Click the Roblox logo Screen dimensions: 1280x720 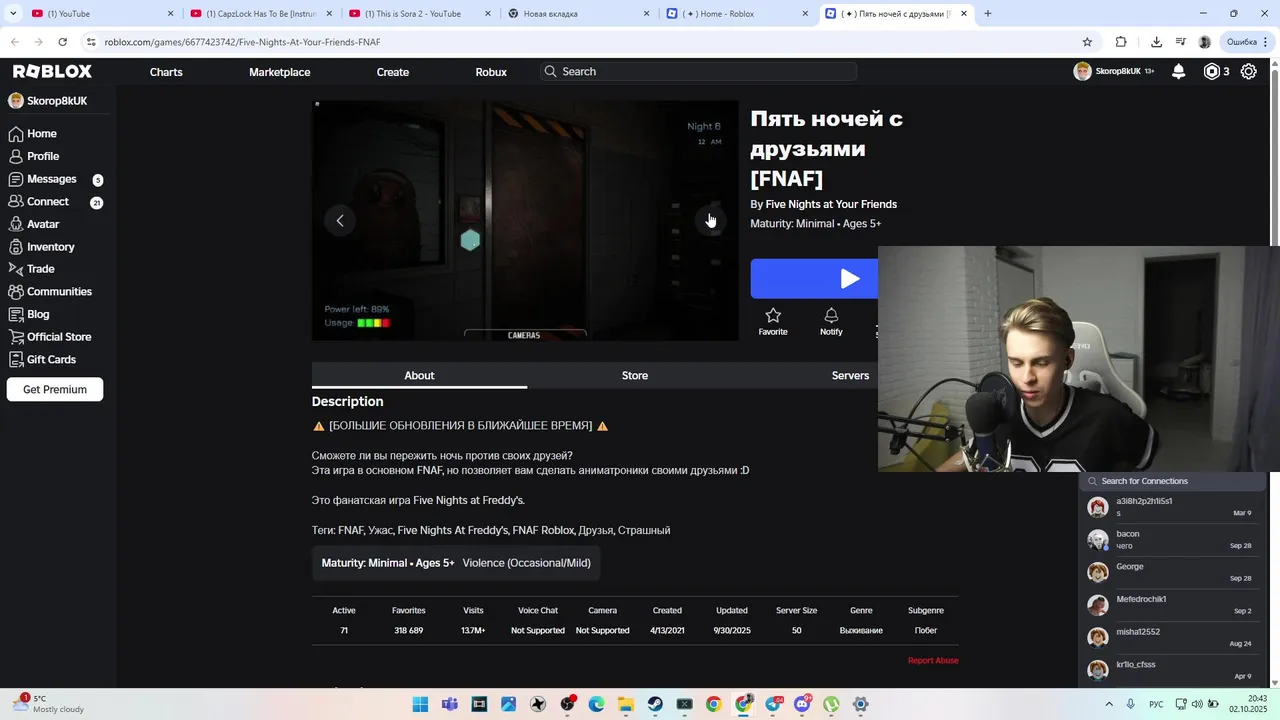point(52,71)
